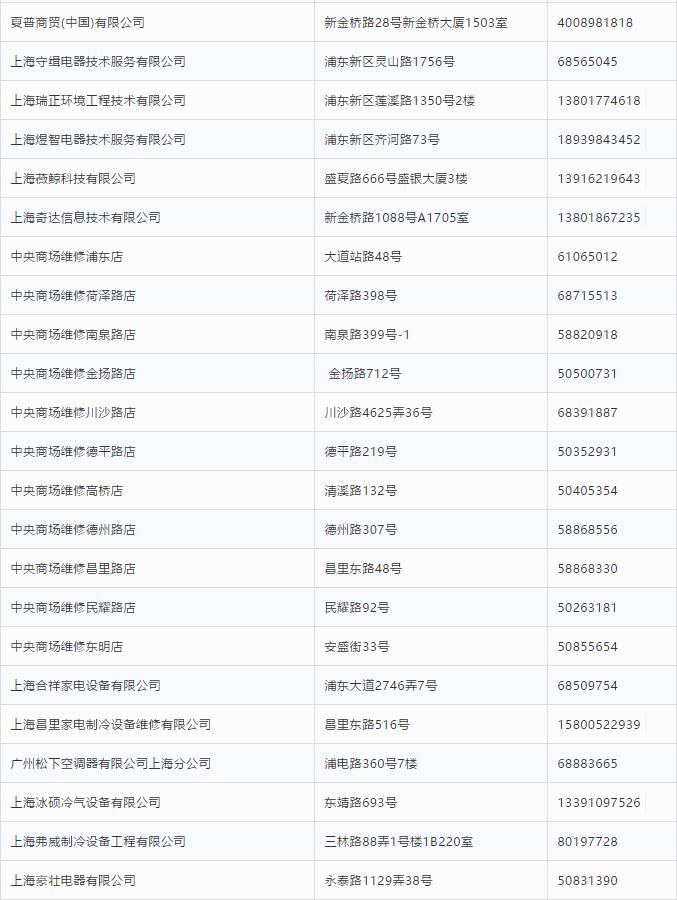Click phone number 58868330
The image size is (677, 900).
(x=587, y=569)
